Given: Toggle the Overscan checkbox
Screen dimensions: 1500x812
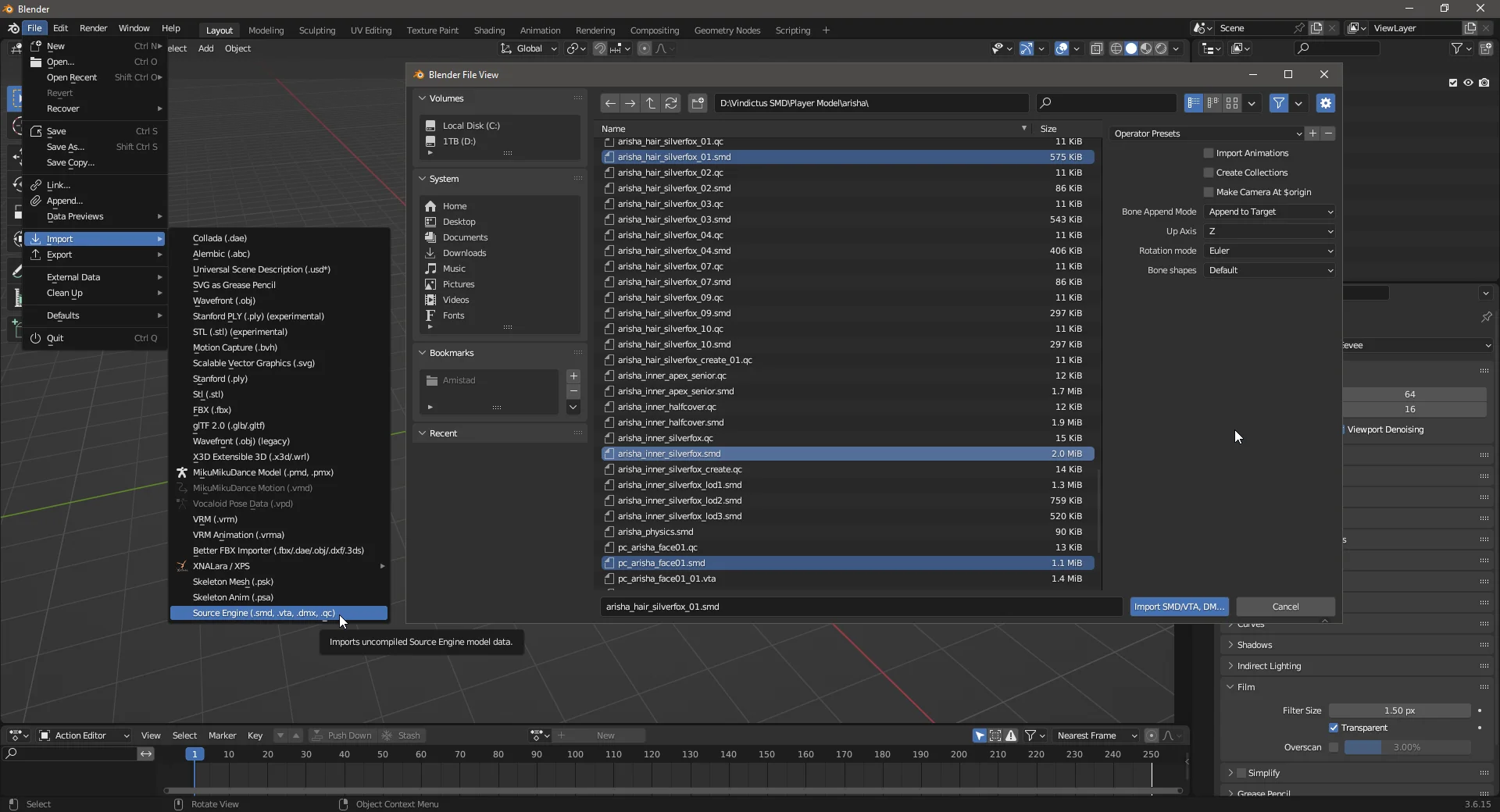Looking at the screenshot, I should (x=1334, y=747).
